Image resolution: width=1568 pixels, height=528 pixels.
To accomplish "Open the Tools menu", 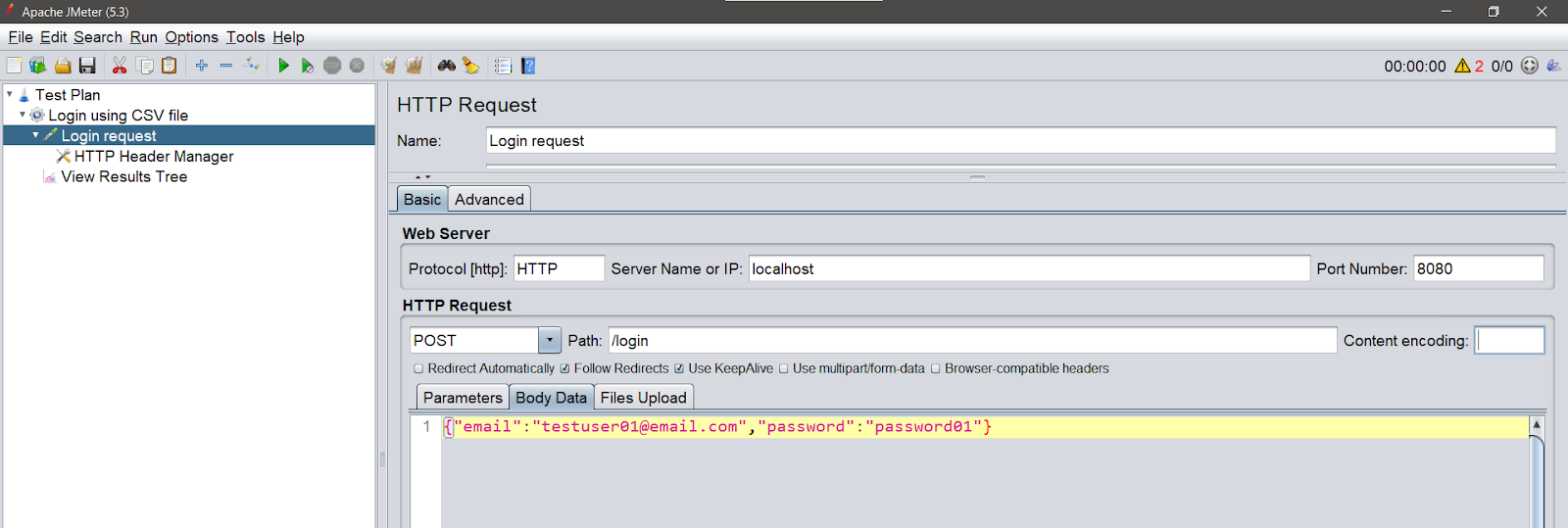I will [x=245, y=36].
